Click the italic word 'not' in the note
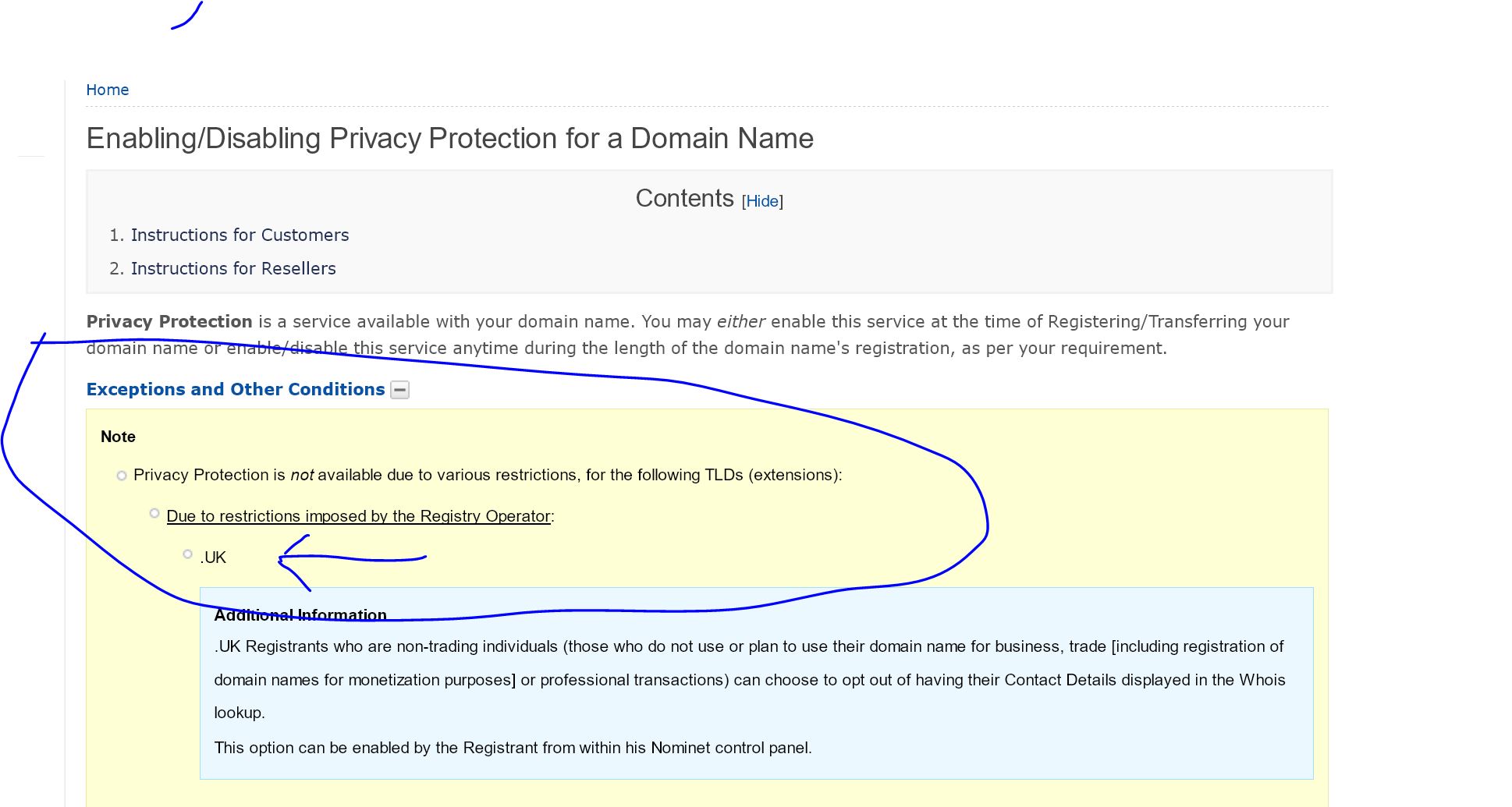The height and width of the screenshot is (807, 1512). [x=302, y=475]
